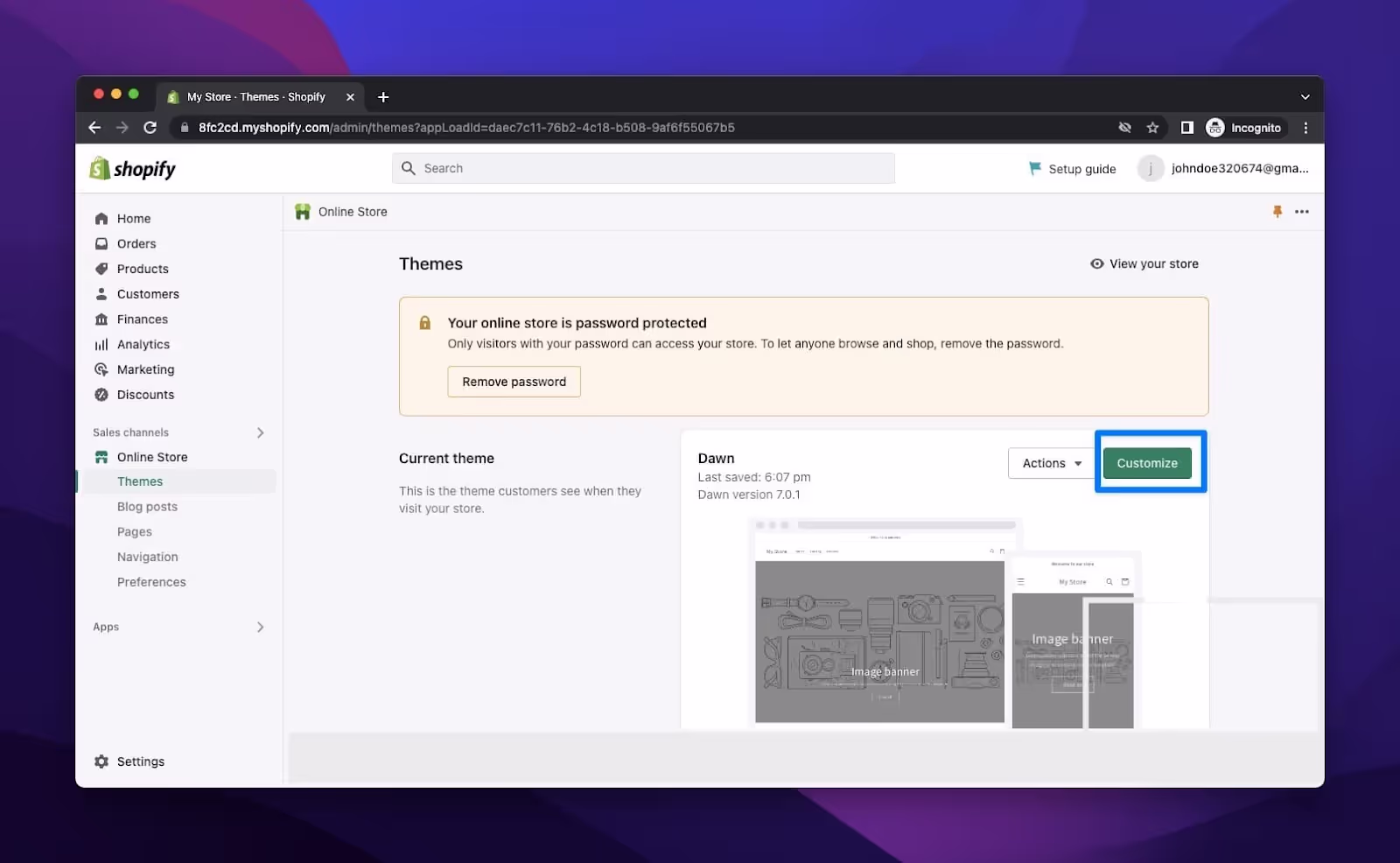
Task: Open Marketing from the sidebar
Action: [145, 369]
